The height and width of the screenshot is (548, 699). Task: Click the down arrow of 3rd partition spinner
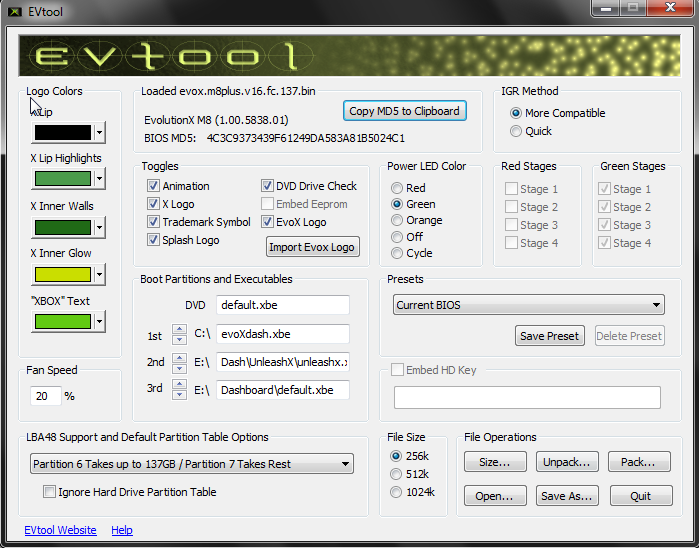(x=179, y=395)
